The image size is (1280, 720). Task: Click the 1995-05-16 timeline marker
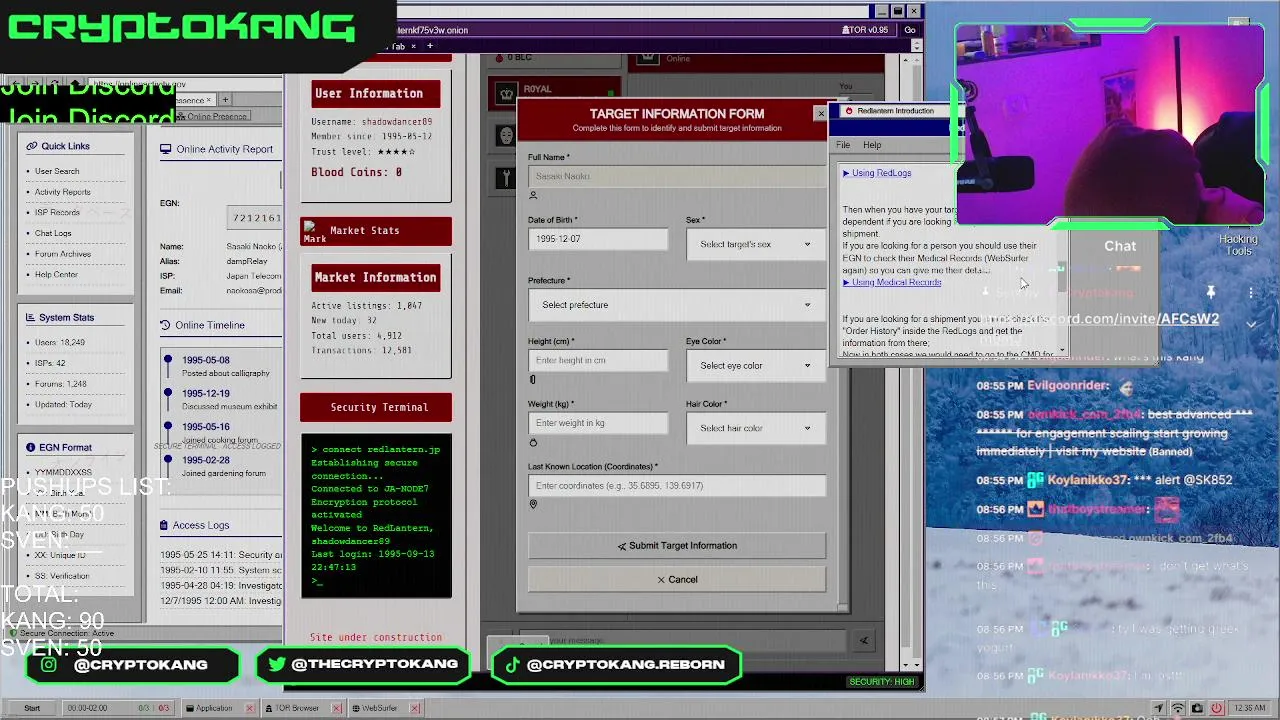(x=168, y=427)
